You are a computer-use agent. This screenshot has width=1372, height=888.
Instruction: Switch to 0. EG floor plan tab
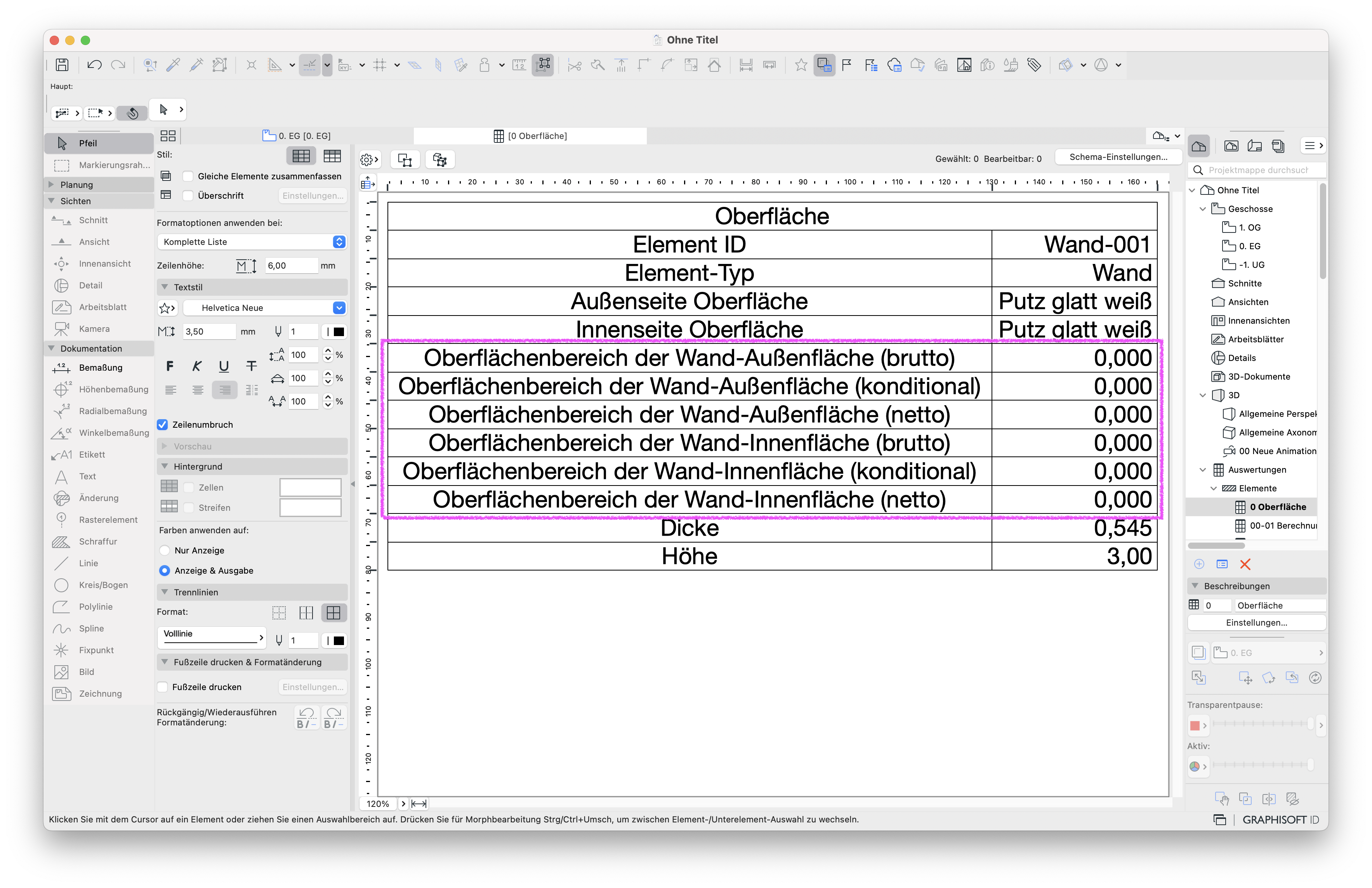[x=297, y=136]
